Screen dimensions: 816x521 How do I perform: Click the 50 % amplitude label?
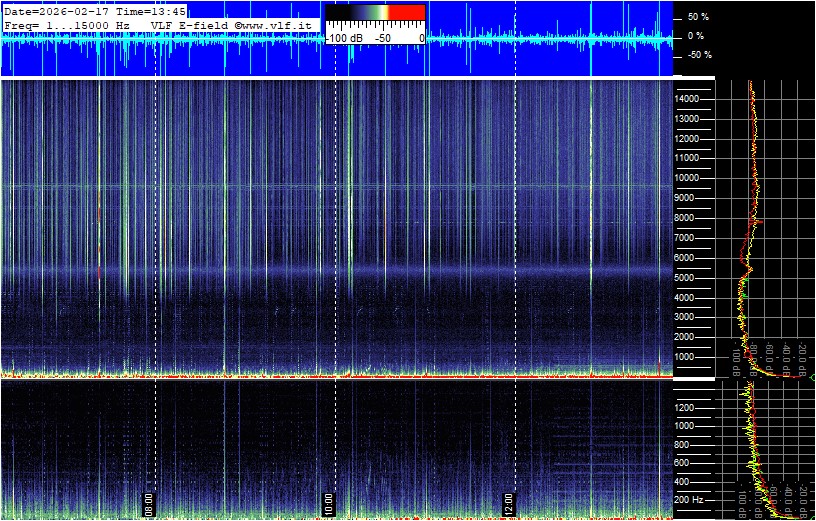click(697, 17)
